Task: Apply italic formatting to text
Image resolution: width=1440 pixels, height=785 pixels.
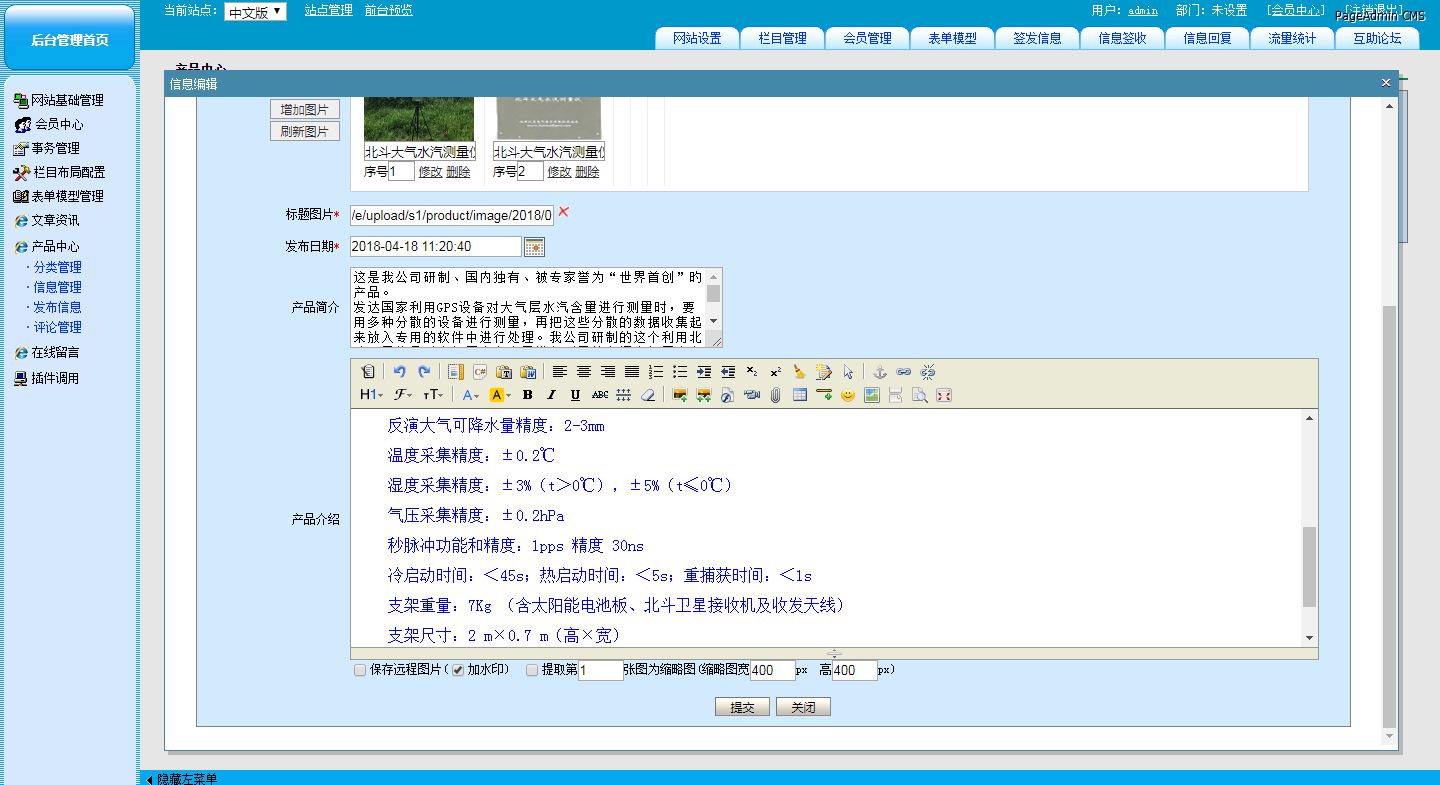Action: pyautogui.click(x=550, y=395)
